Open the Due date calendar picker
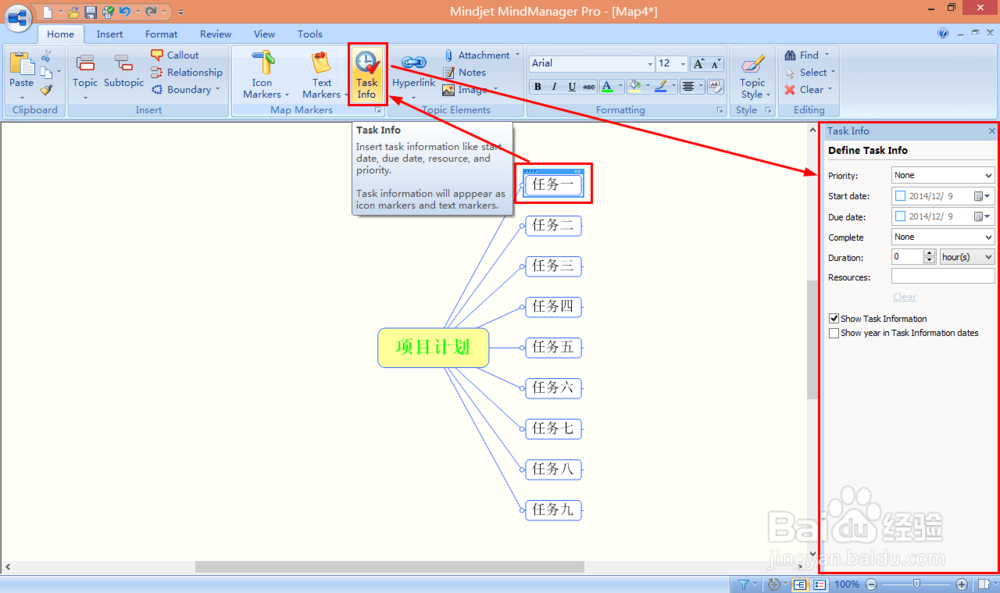Screen dimensions: 1000x593 pos(982,217)
